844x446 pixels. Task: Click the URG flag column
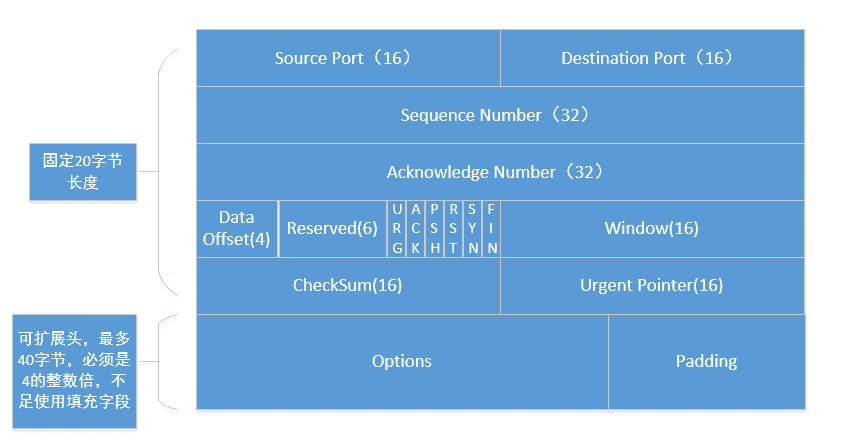[x=397, y=229]
